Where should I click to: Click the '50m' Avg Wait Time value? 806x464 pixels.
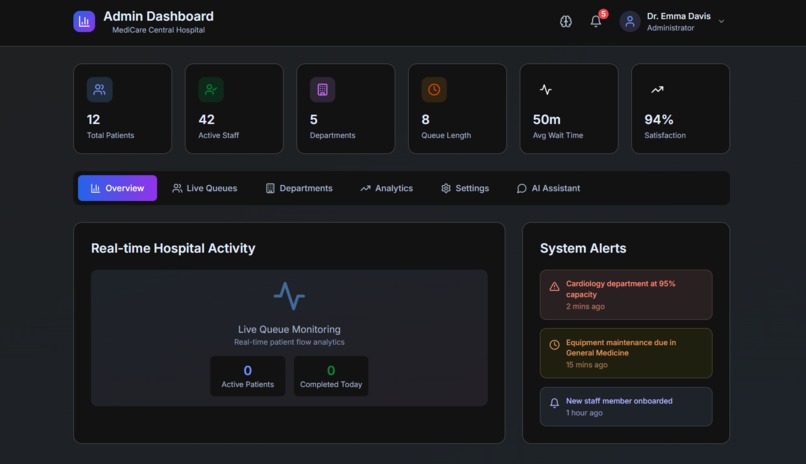pos(546,120)
